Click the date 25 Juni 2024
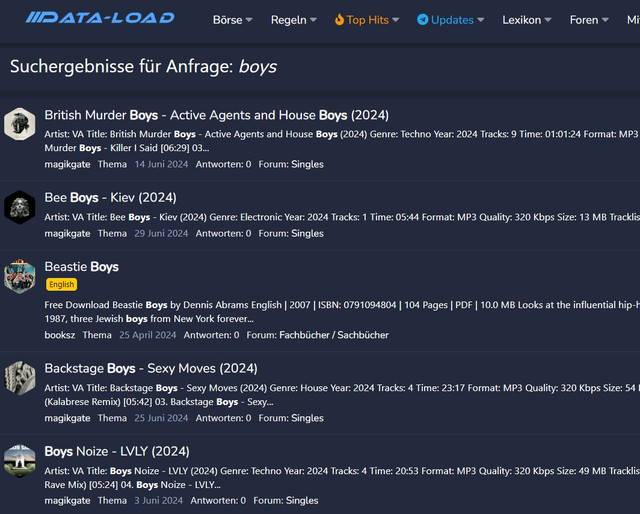 (161, 418)
